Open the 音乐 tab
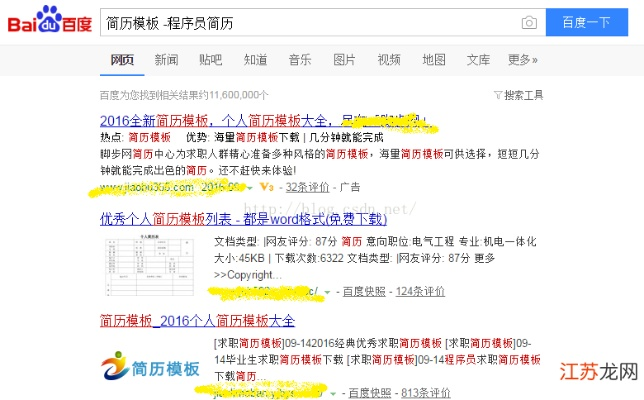 (300, 60)
